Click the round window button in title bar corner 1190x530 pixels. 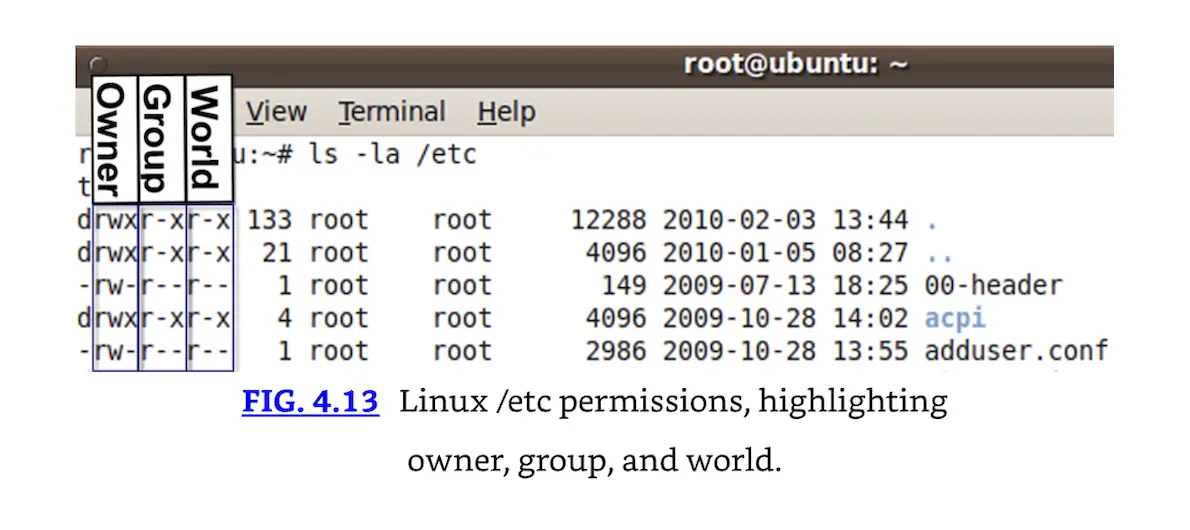(97, 64)
